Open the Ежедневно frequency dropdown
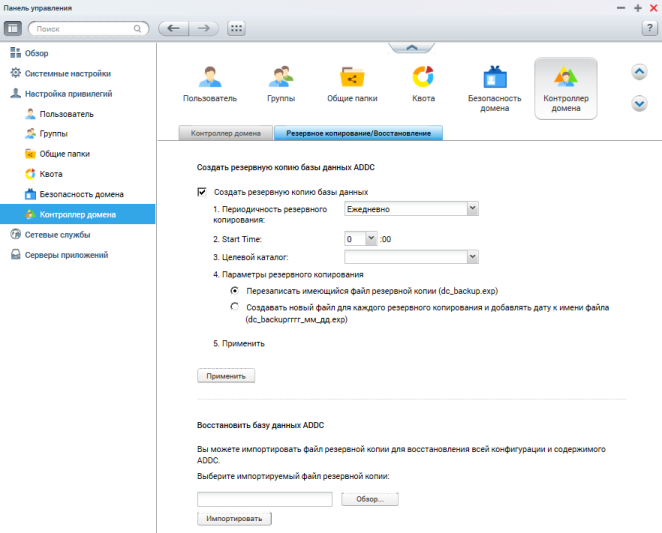 pyautogui.click(x=411, y=209)
